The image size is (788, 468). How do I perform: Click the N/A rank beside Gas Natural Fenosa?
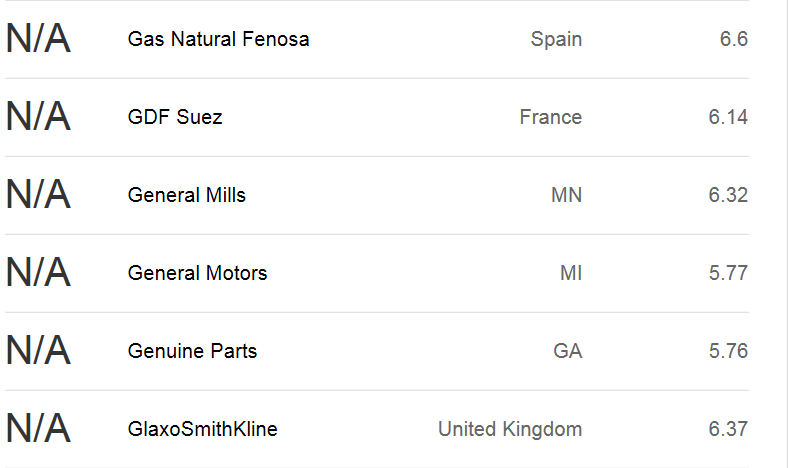(x=38, y=40)
